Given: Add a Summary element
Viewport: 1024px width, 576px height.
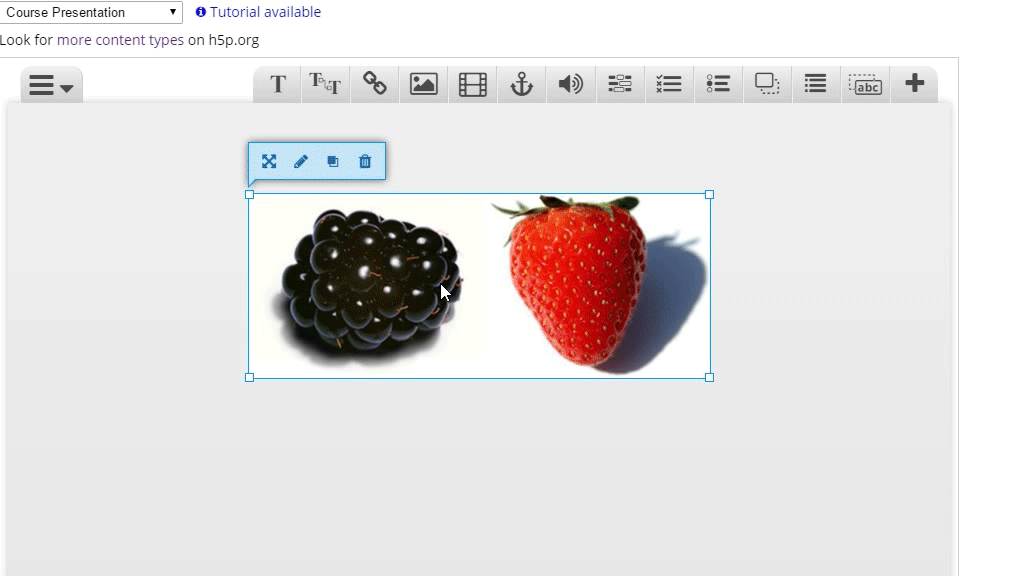Looking at the screenshot, I should point(816,84).
